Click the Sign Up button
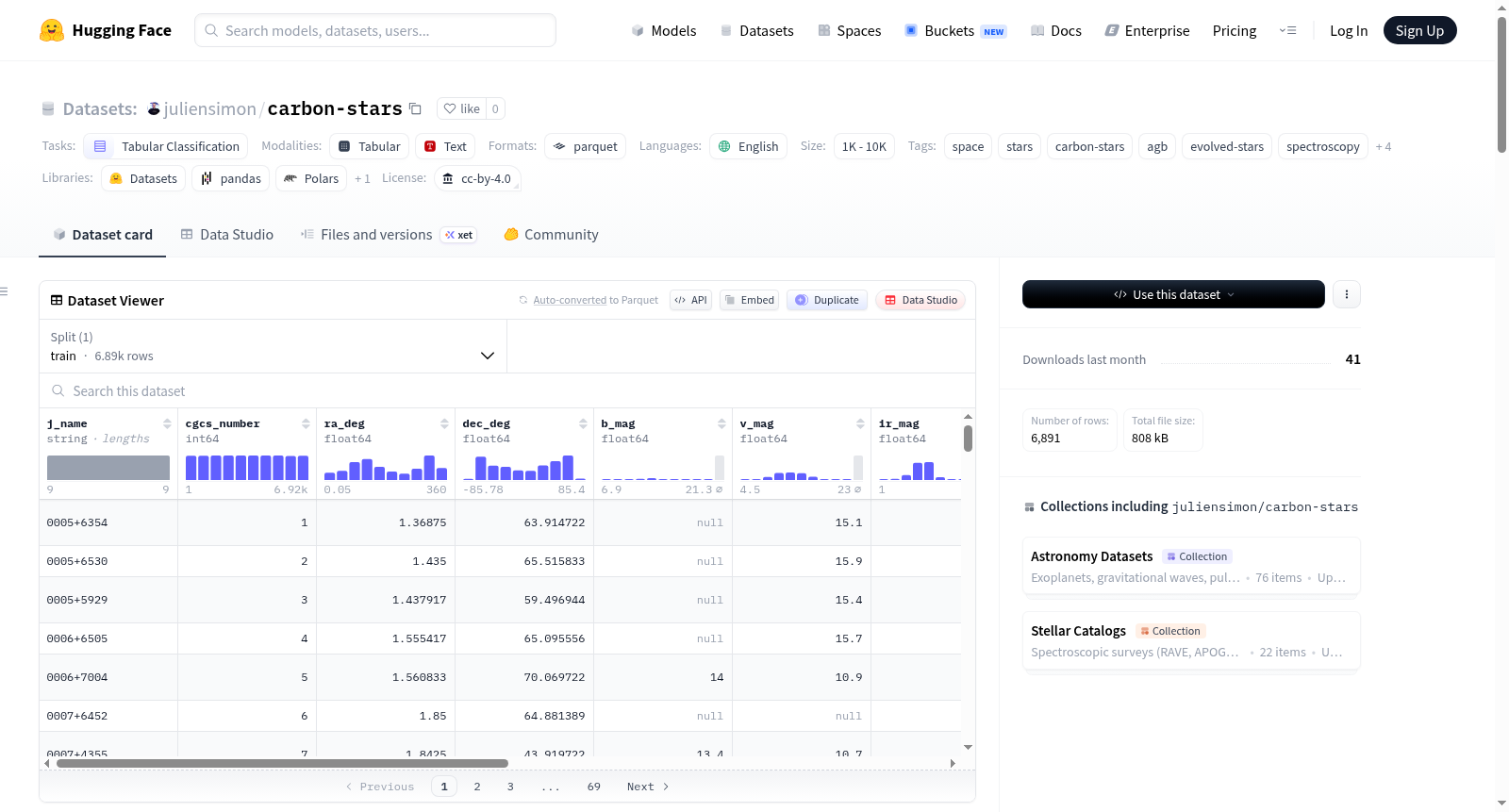The image size is (1509, 812). pos(1419,30)
